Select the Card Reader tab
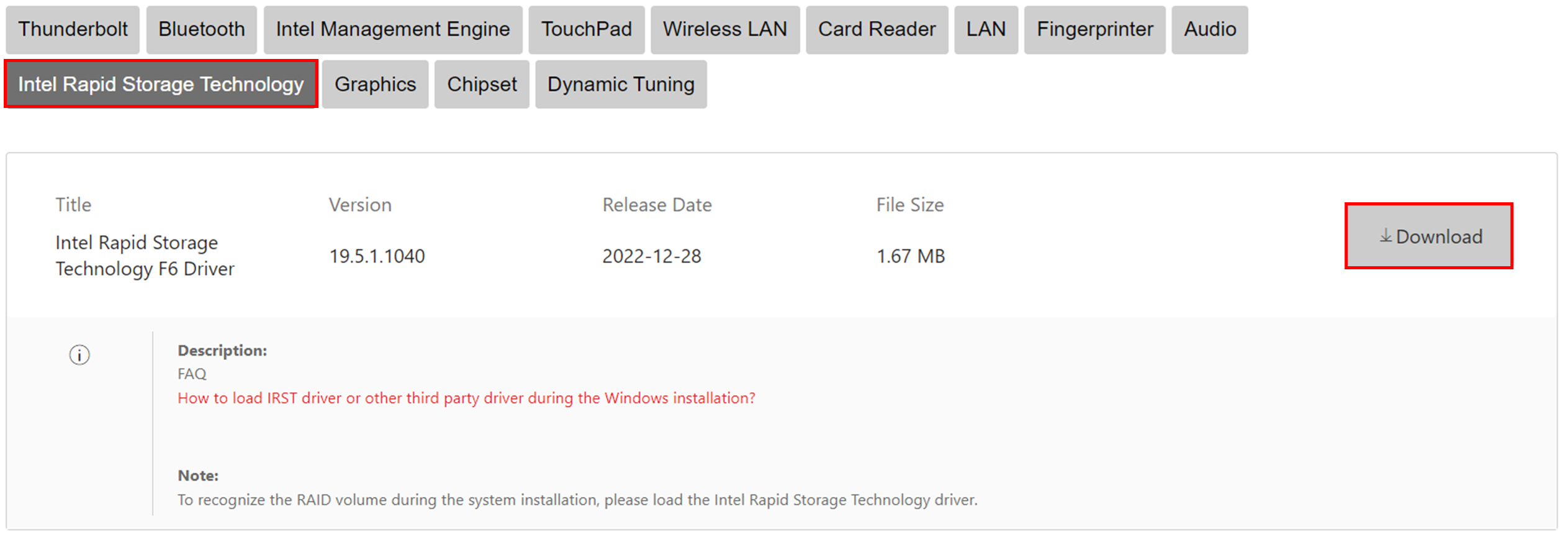The image size is (1568, 538). [876, 30]
